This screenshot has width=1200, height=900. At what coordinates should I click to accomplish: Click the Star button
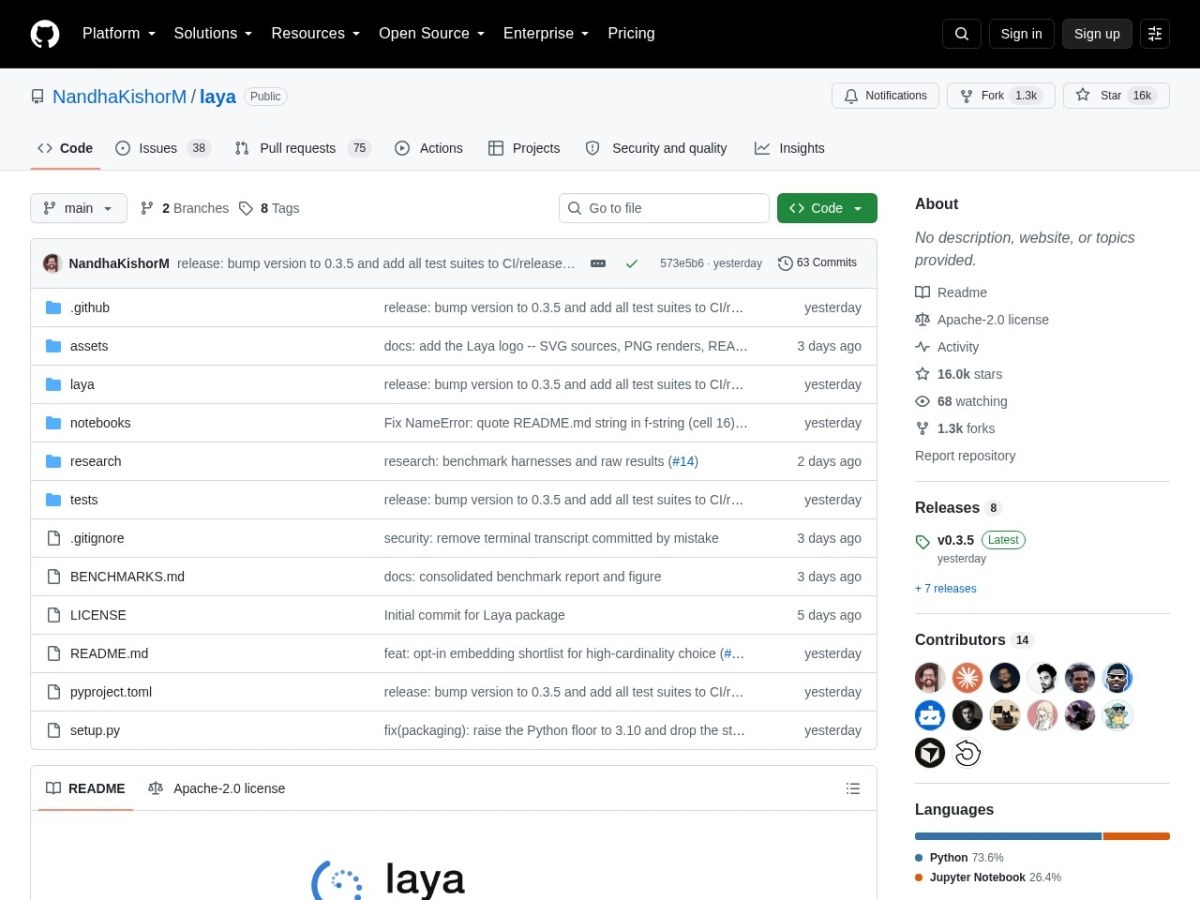pos(1116,96)
